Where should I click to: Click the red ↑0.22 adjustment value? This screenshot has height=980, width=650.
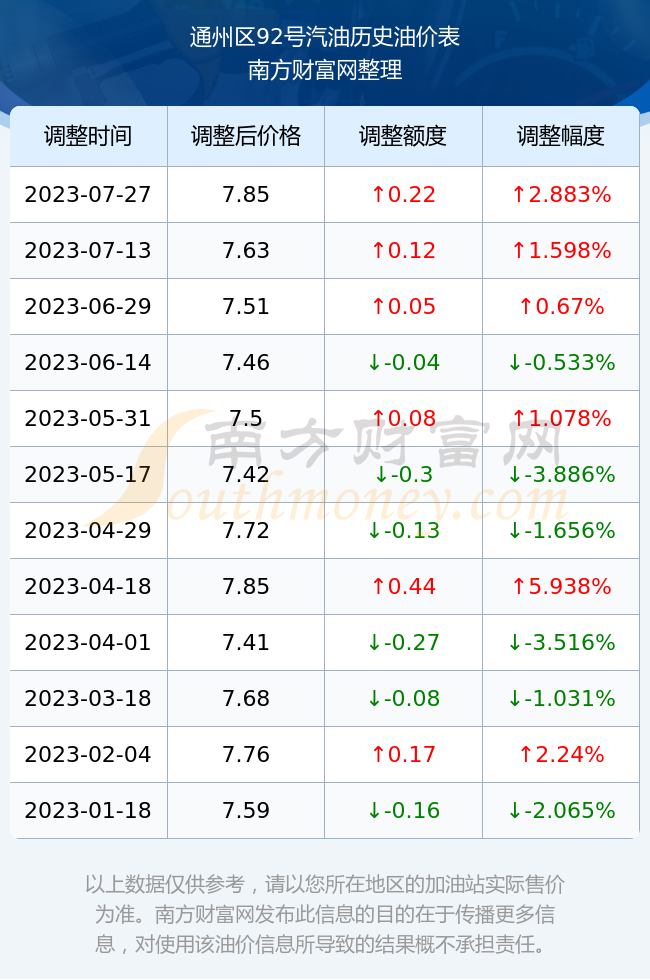[x=403, y=194]
